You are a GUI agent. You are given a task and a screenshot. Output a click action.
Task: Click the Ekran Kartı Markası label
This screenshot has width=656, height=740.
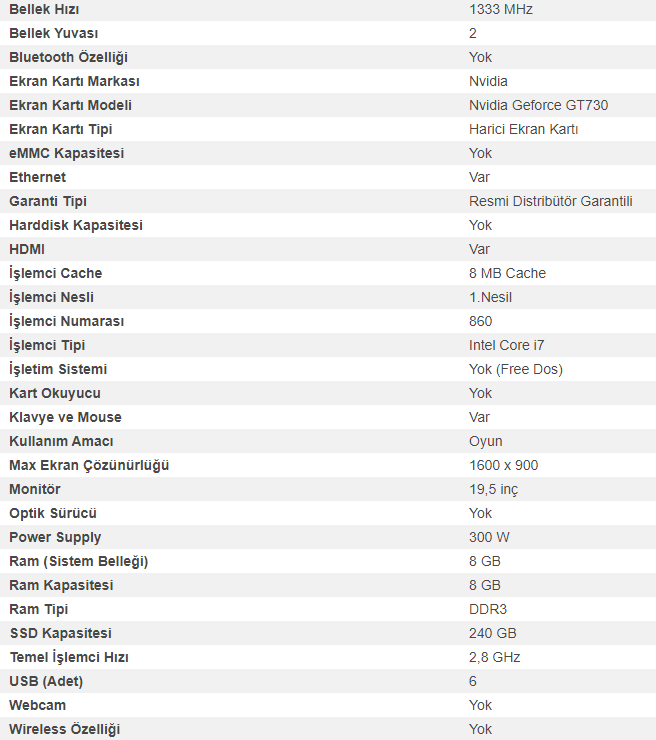(74, 81)
